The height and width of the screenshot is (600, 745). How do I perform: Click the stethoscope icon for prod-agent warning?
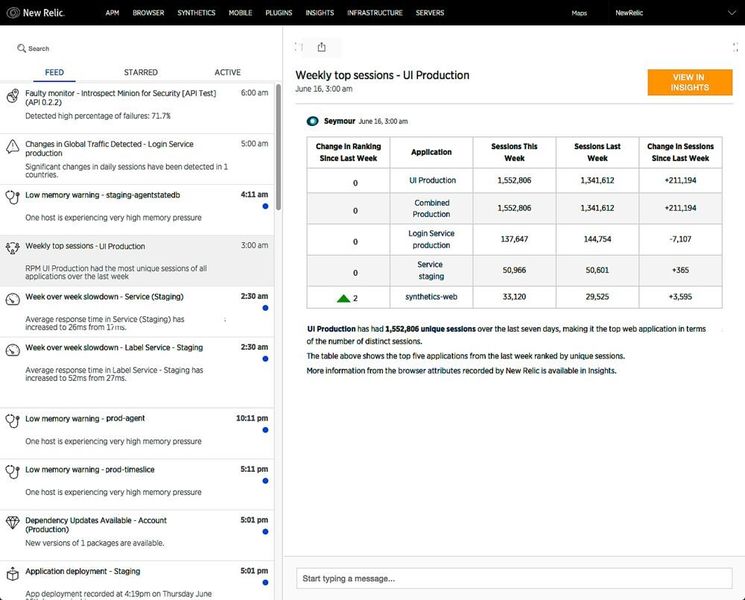[x=12, y=420]
